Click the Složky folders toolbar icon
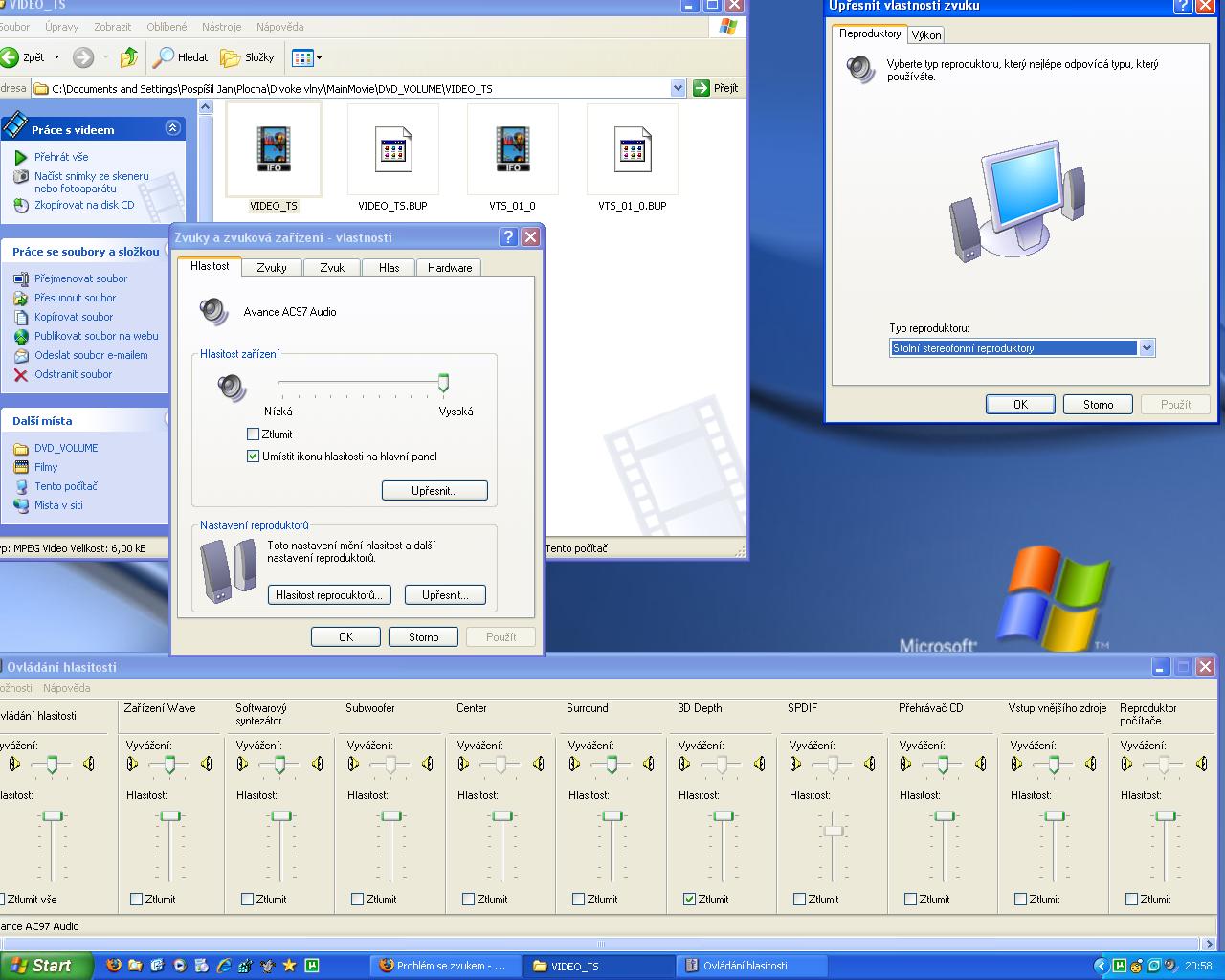The width and height of the screenshot is (1225, 980). click(231, 57)
